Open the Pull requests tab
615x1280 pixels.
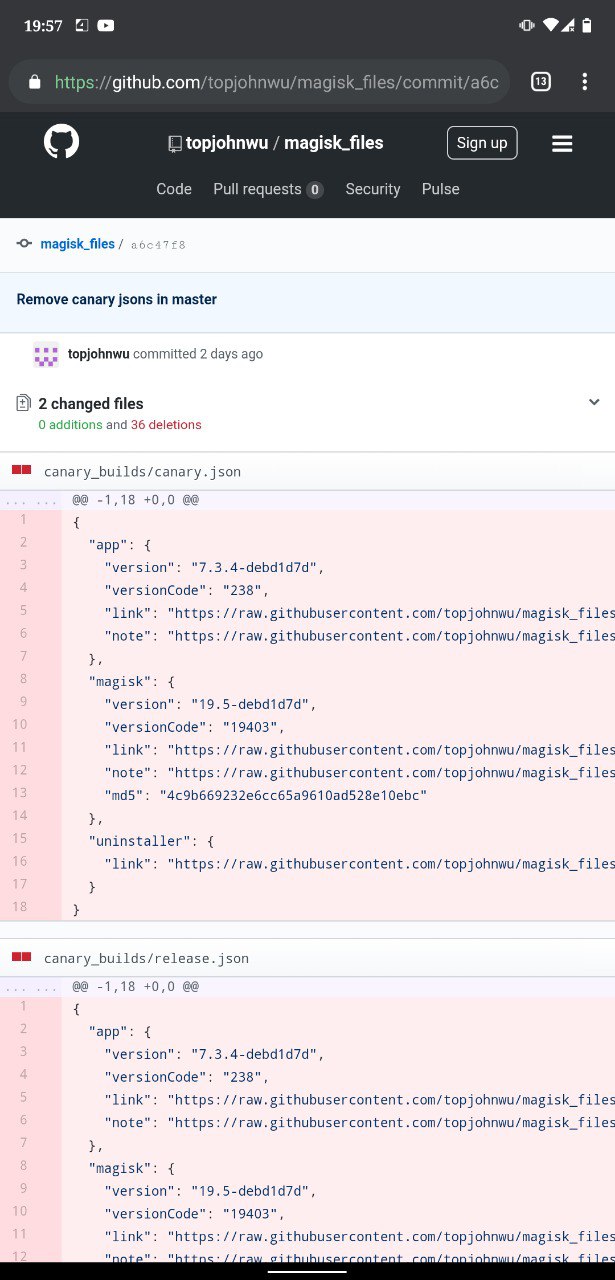(268, 189)
